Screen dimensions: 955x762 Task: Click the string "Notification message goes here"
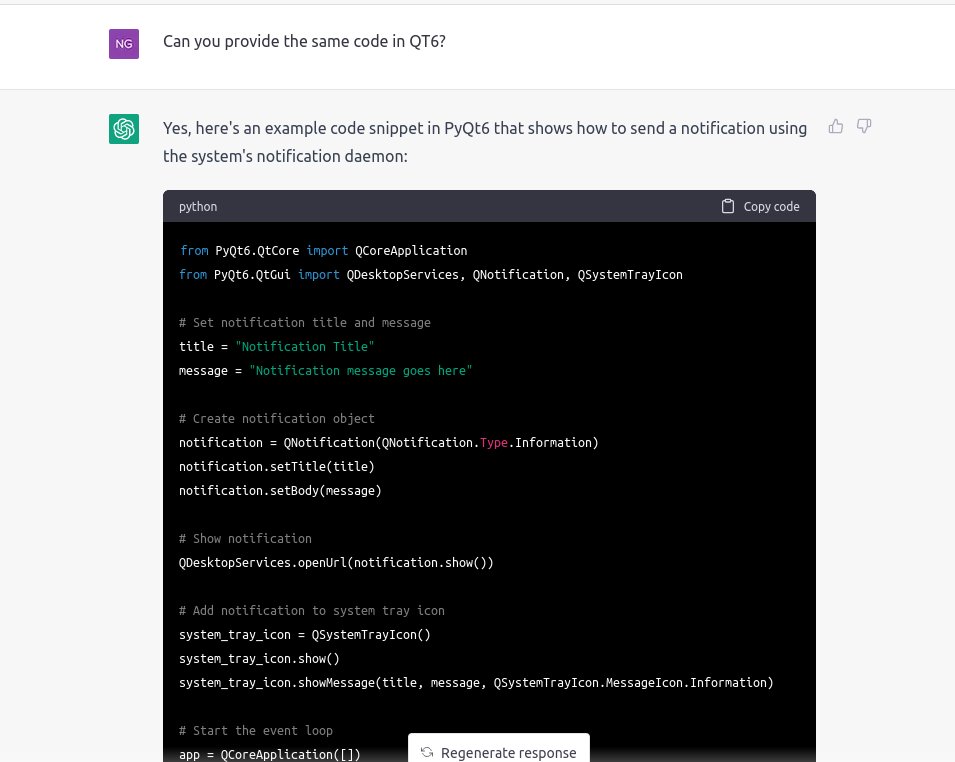coord(361,370)
